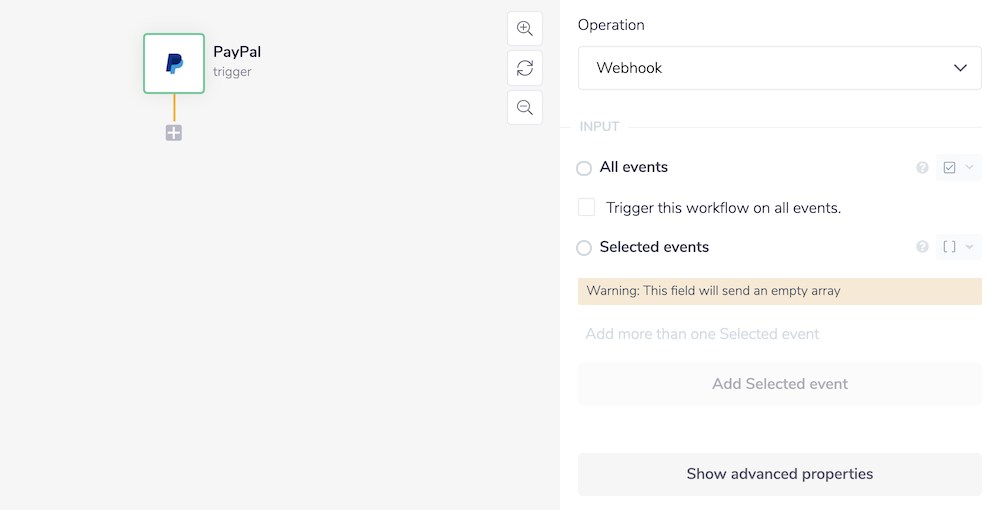Select the PayPal trigger node icon
This screenshot has height=510, width=1000.
pyautogui.click(x=174, y=64)
